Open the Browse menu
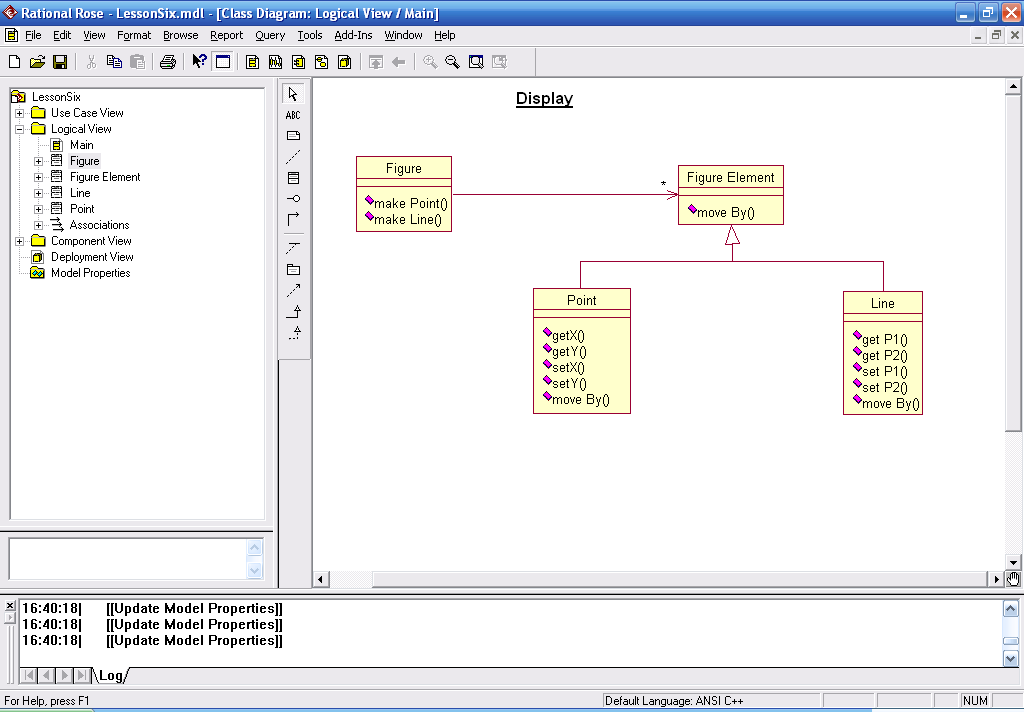Screen dimensions: 1024x712 tap(180, 35)
